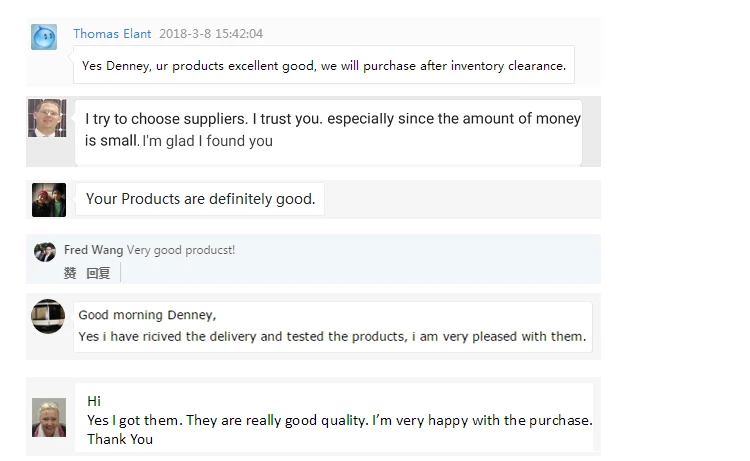Click round avatar beside 'Good morning Denney'

click(x=48, y=316)
